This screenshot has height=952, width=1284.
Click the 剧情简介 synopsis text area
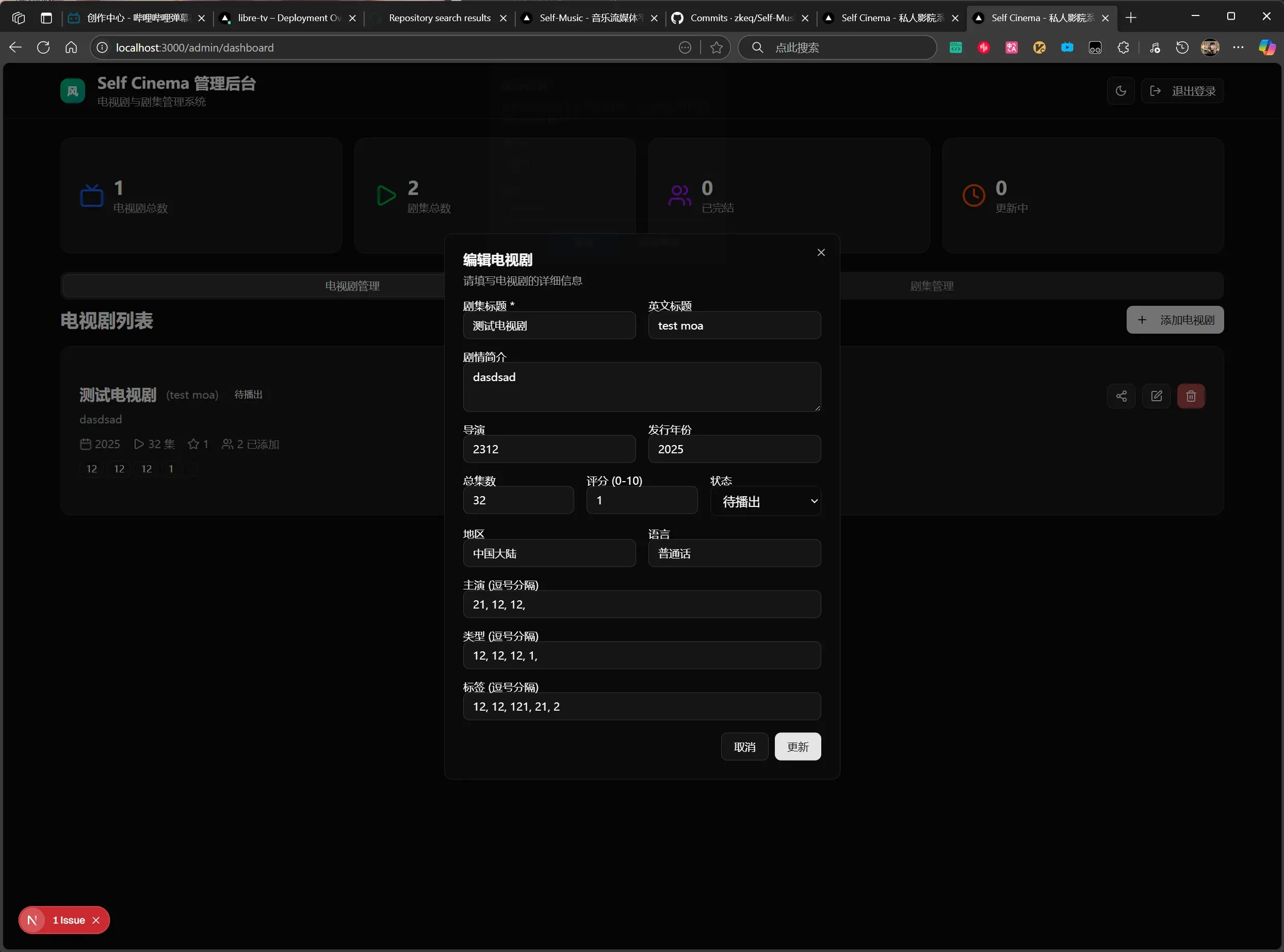[641, 387]
